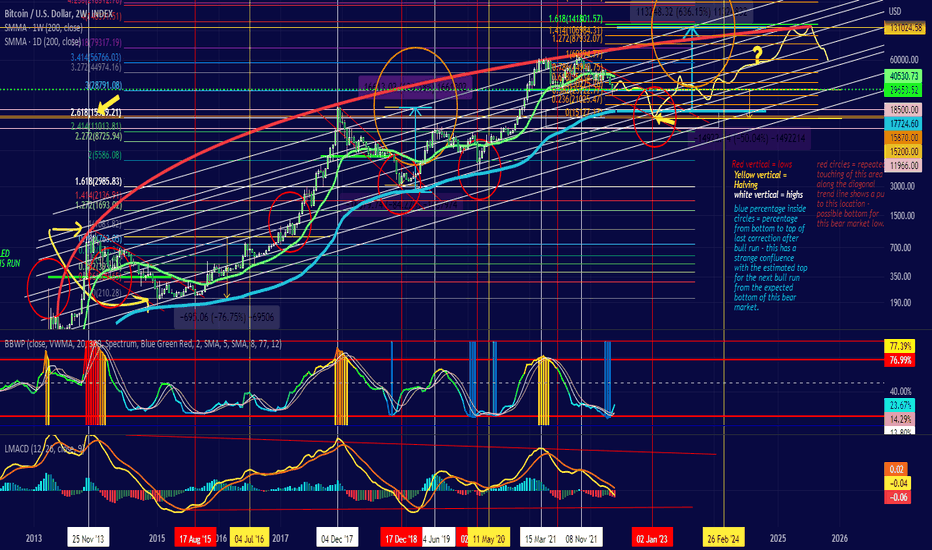Click the red 02 Jan '23 date marker
Image resolution: width=932 pixels, height=550 pixels.
[652, 539]
